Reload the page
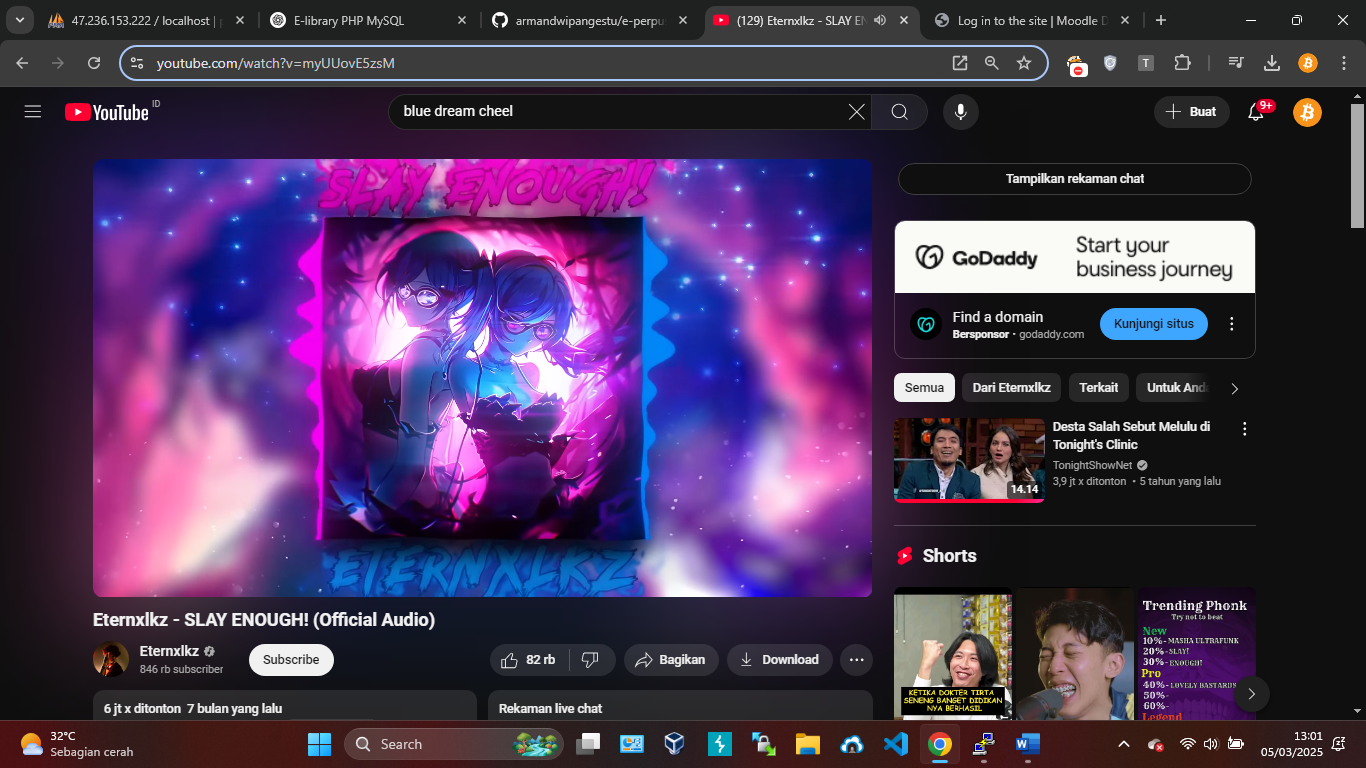Screen dimensions: 1366x768 tap(94, 63)
